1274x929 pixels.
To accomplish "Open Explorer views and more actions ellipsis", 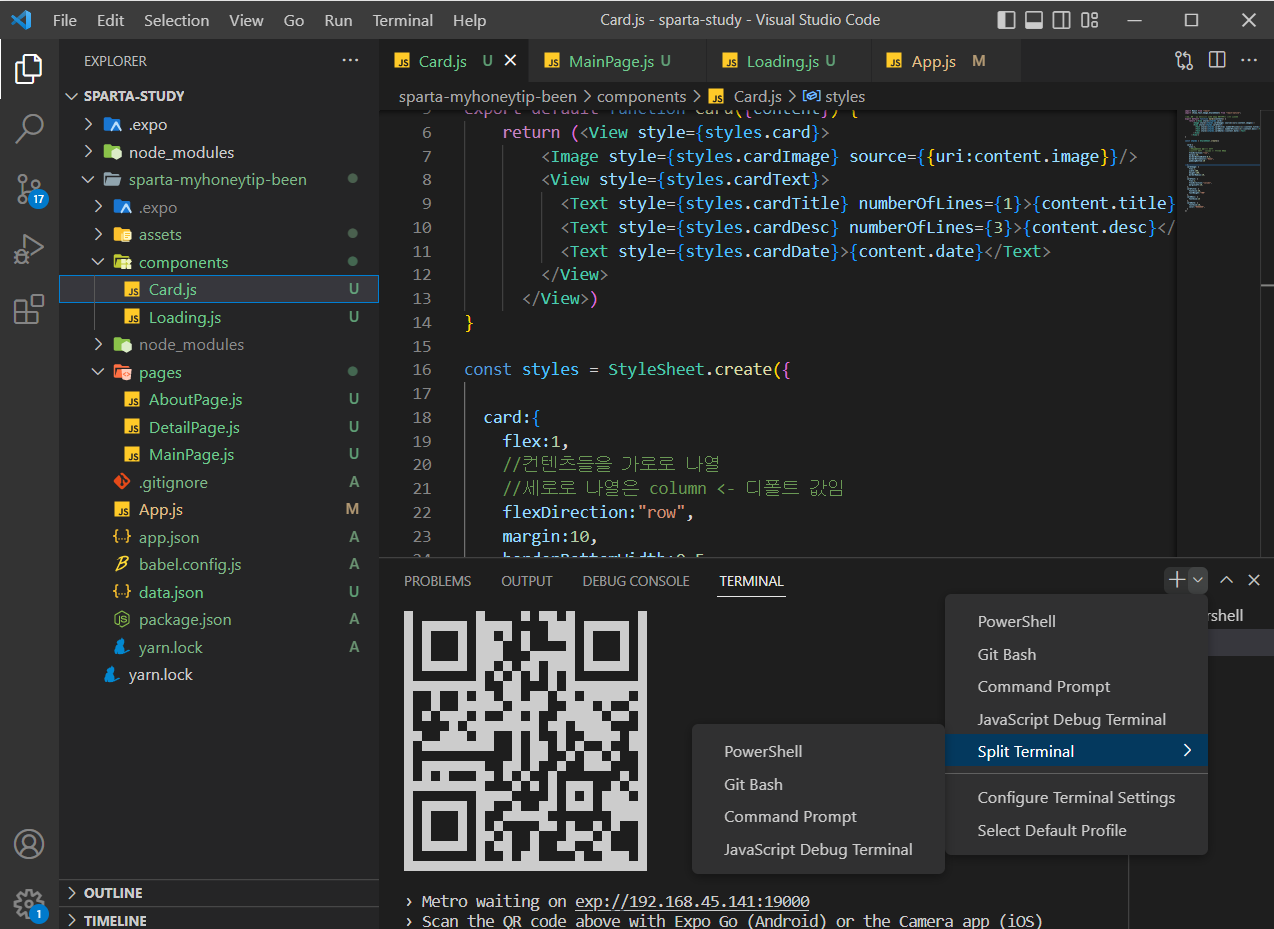I will click(x=350, y=61).
